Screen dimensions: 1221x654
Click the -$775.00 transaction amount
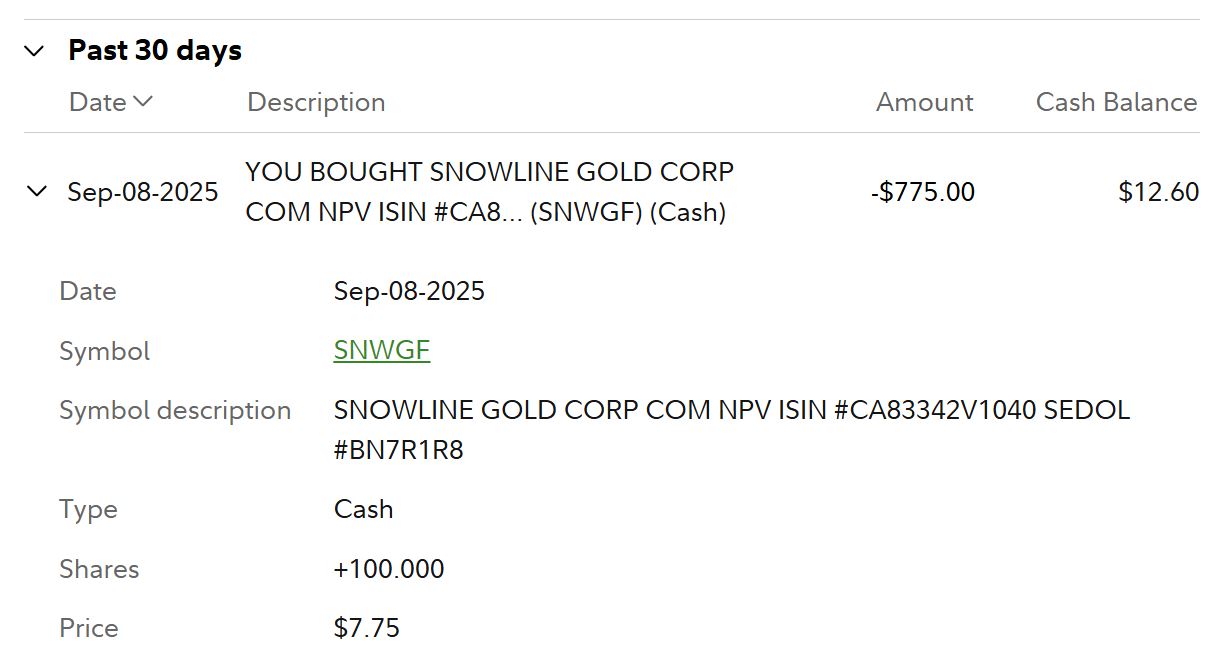[922, 192]
